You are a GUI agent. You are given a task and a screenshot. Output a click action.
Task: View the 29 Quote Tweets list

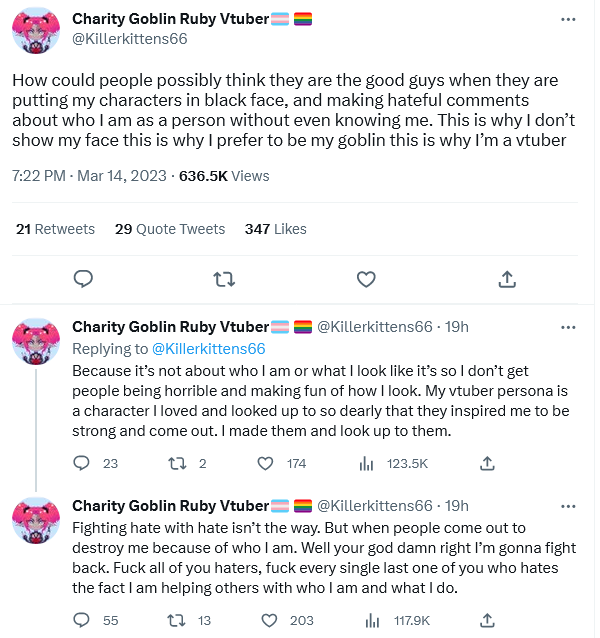point(170,229)
